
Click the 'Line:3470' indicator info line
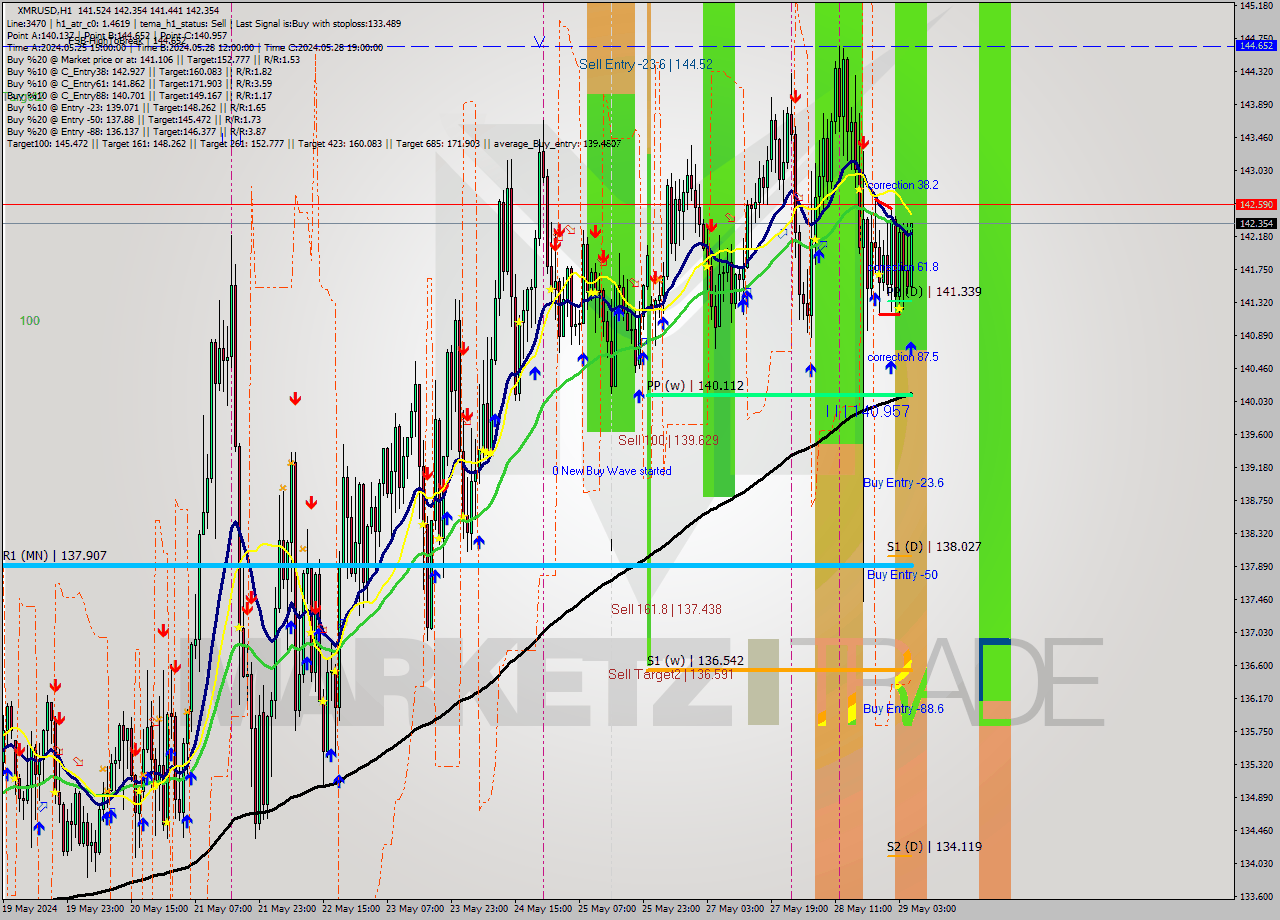204,23
